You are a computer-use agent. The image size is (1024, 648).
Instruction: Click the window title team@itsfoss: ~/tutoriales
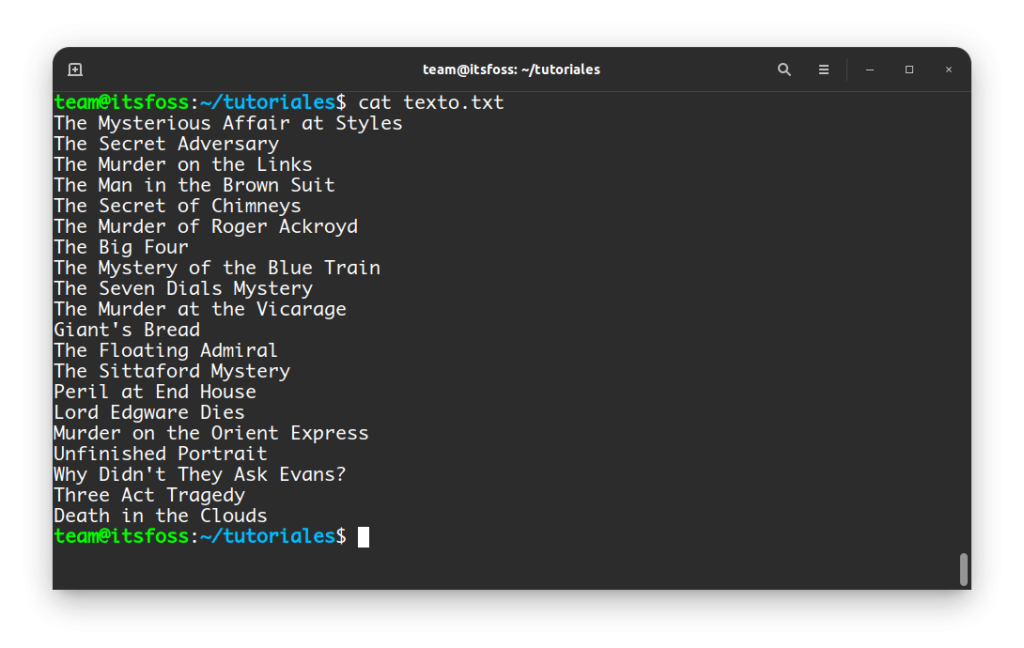click(511, 69)
